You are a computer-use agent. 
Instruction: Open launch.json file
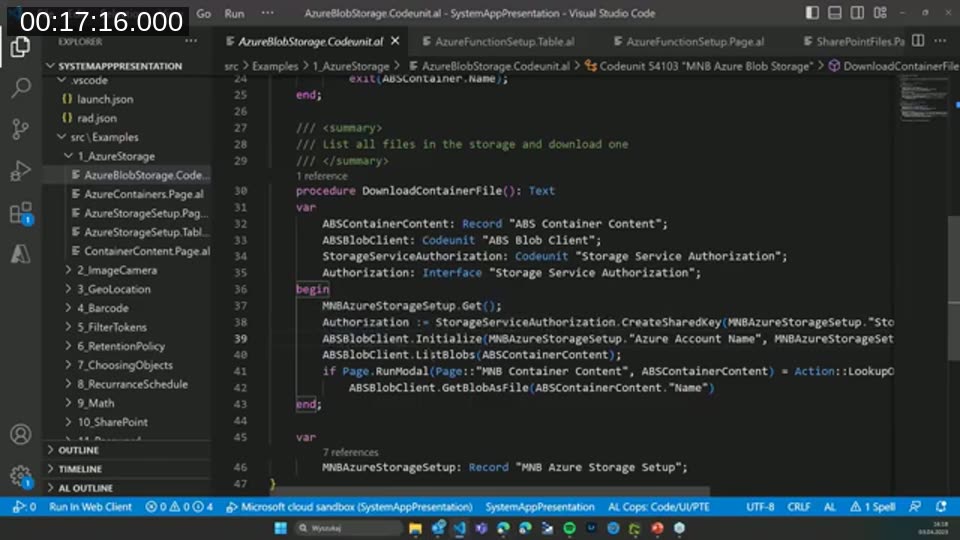click(x=105, y=99)
